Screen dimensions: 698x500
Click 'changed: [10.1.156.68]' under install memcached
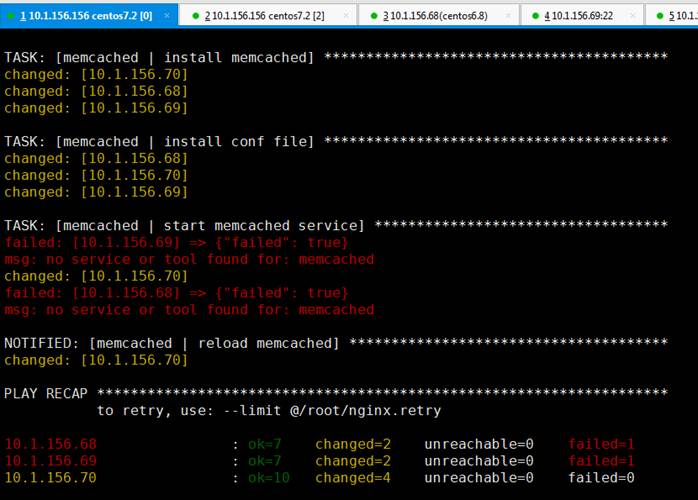(96, 91)
